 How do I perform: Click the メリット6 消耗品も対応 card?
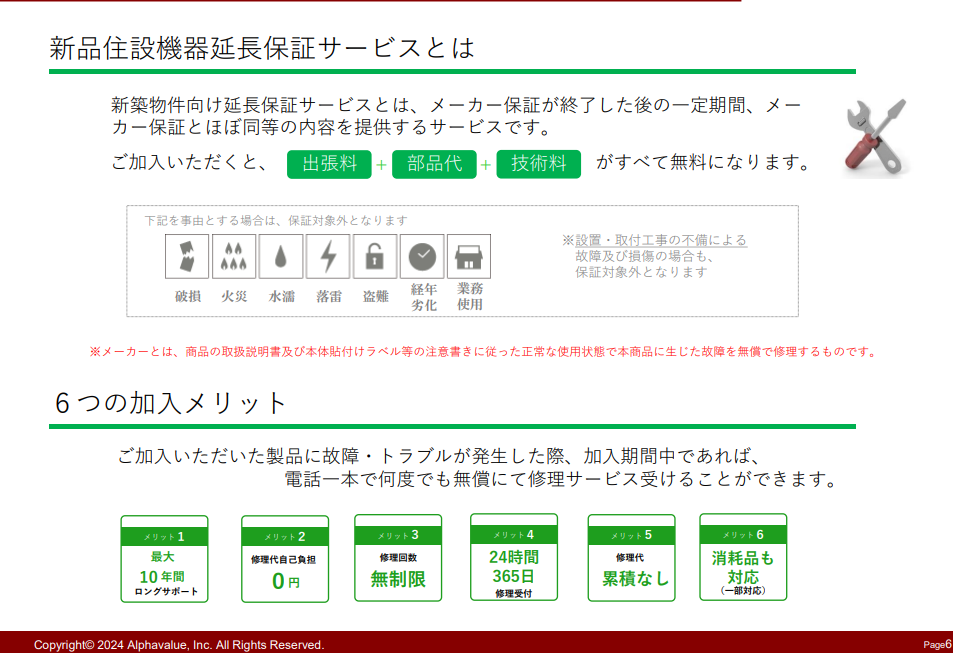(743, 558)
